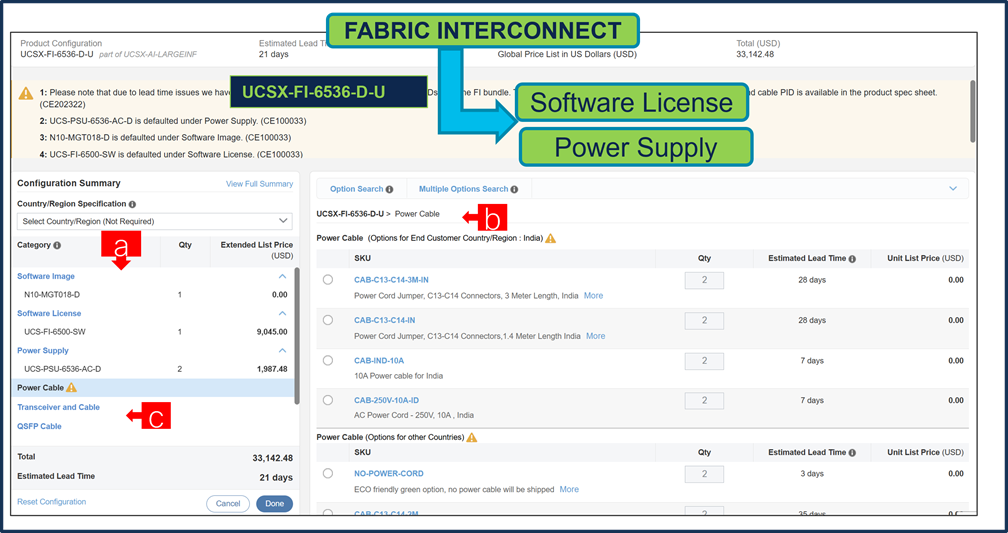Click More for CAB-C13-C14-3M-IN description
The height and width of the screenshot is (533, 1008).
coord(593,296)
